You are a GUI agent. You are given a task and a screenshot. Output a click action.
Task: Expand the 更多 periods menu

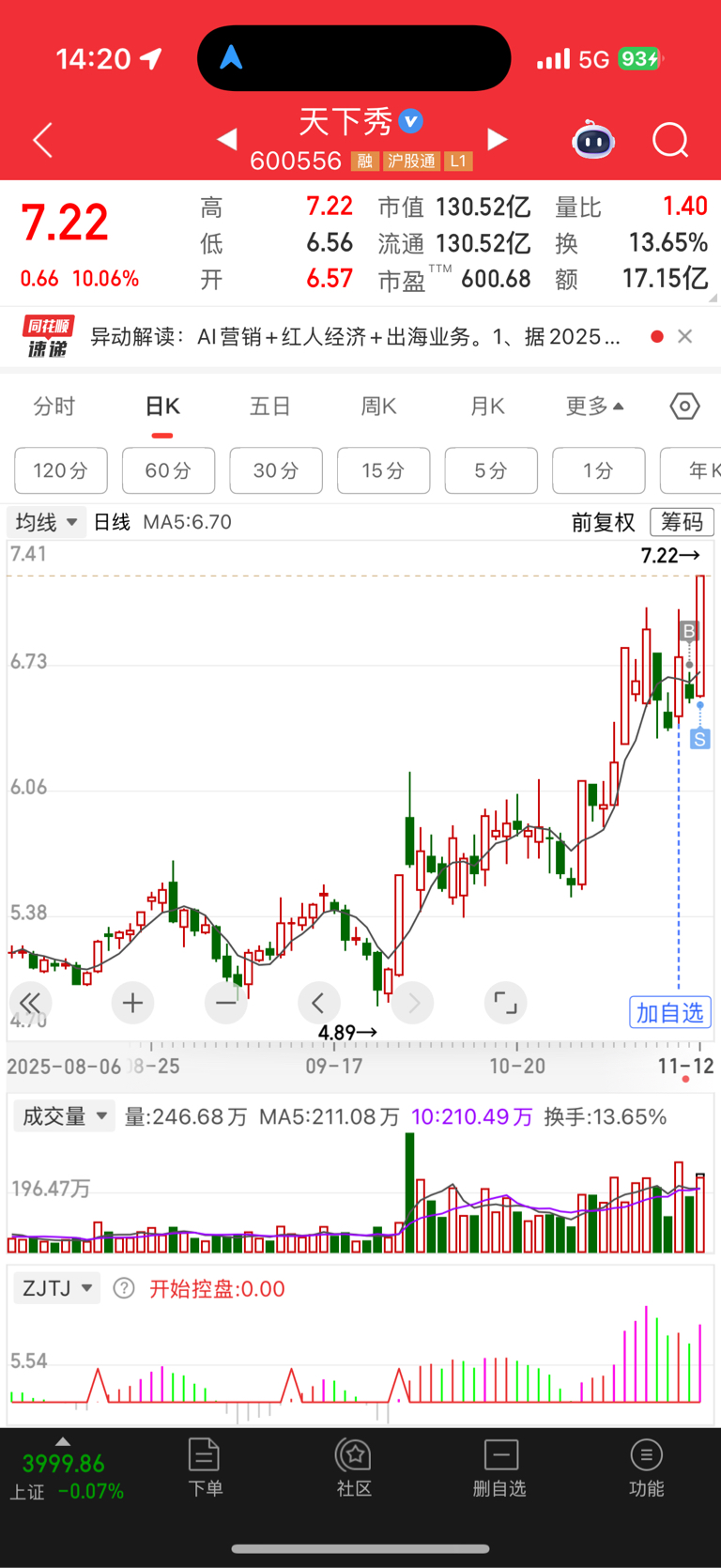point(595,407)
